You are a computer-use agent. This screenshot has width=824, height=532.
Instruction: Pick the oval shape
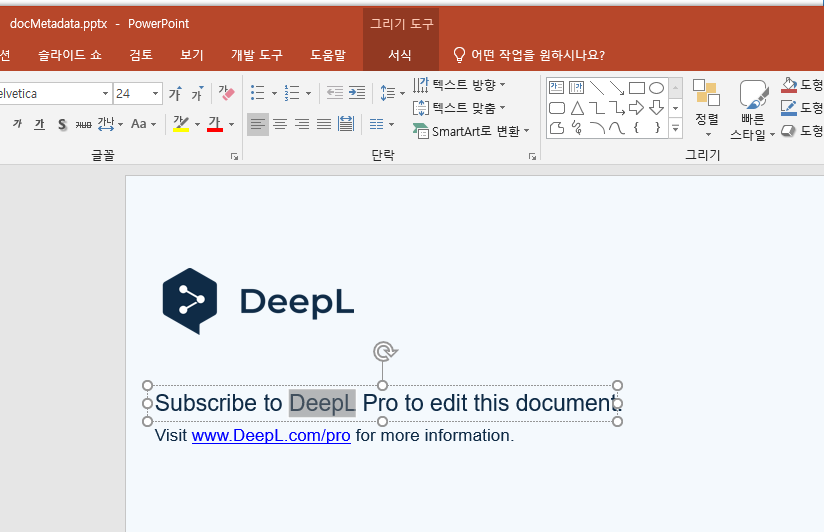pyautogui.click(x=656, y=88)
